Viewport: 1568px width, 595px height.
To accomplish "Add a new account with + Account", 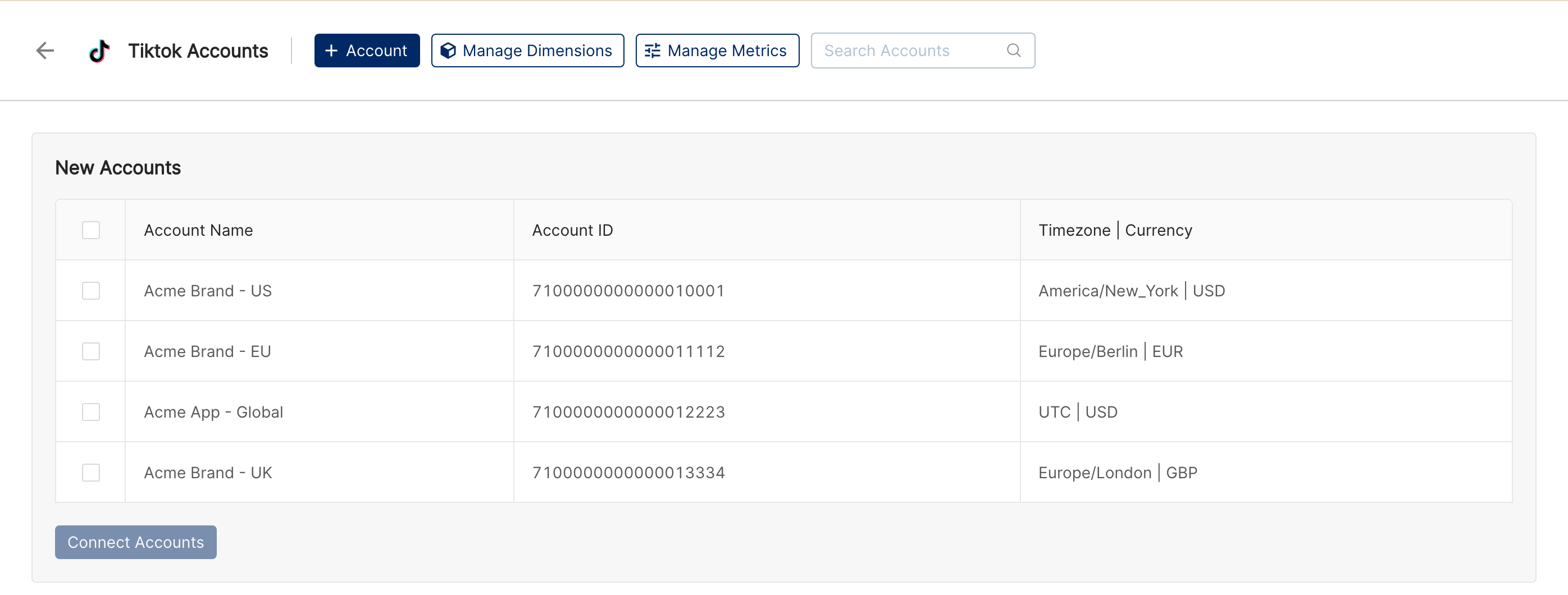I will [366, 51].
